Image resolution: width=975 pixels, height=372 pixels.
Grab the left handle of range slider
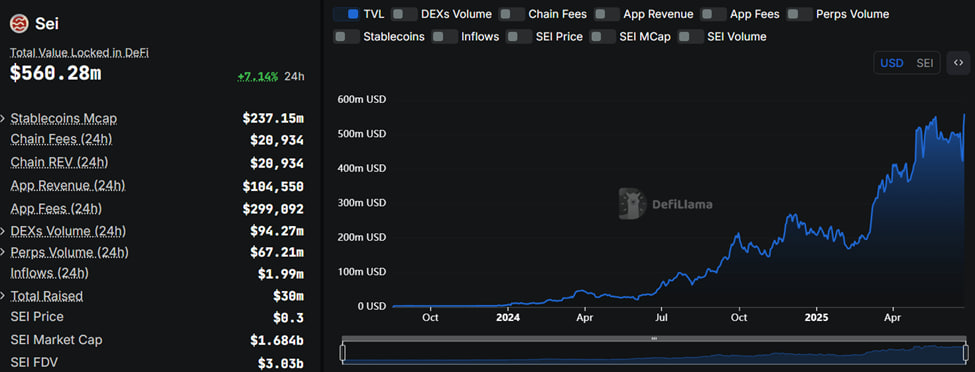point(343,353)
